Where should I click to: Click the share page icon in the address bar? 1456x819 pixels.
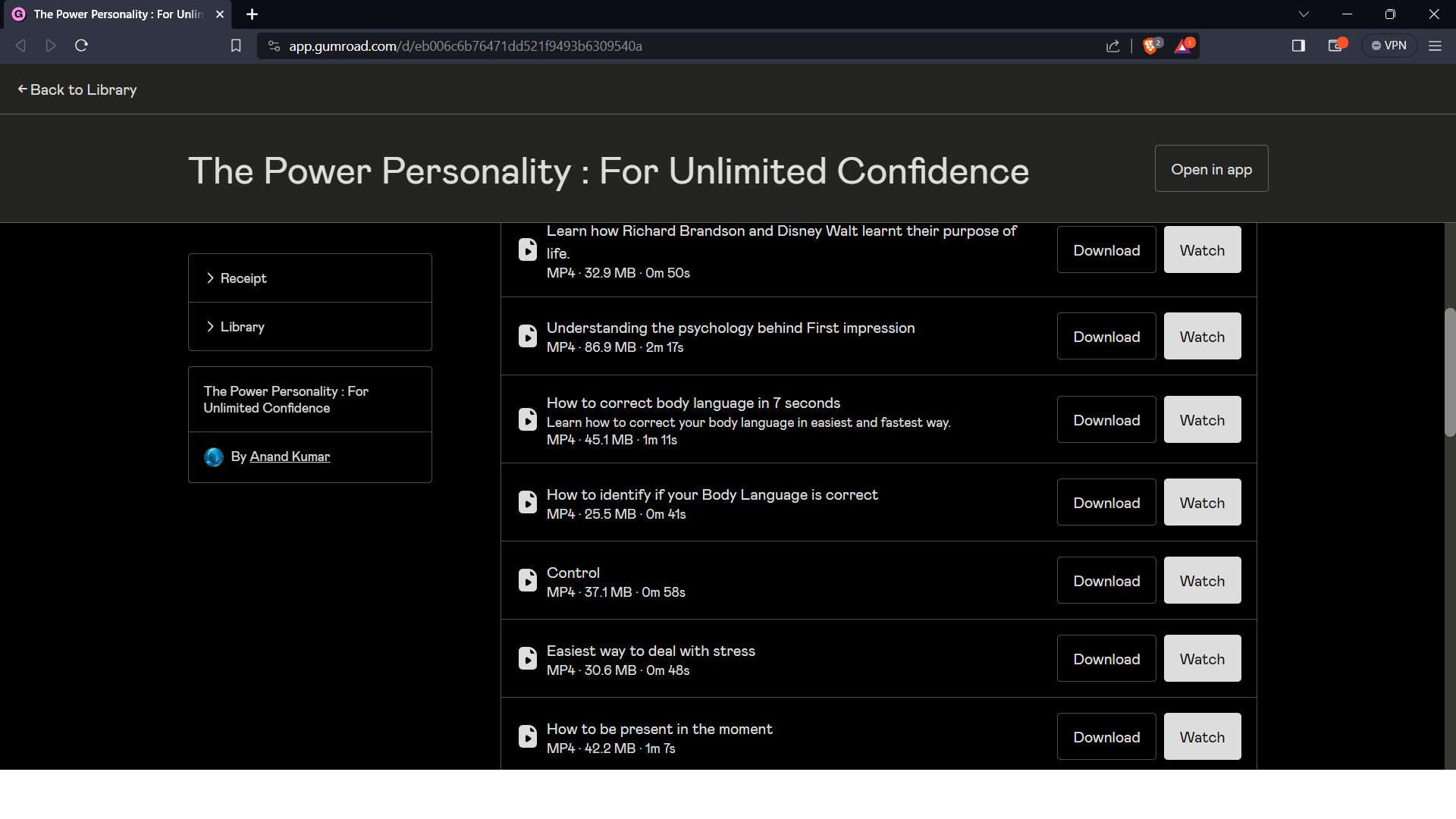[x=1112, y=45]
